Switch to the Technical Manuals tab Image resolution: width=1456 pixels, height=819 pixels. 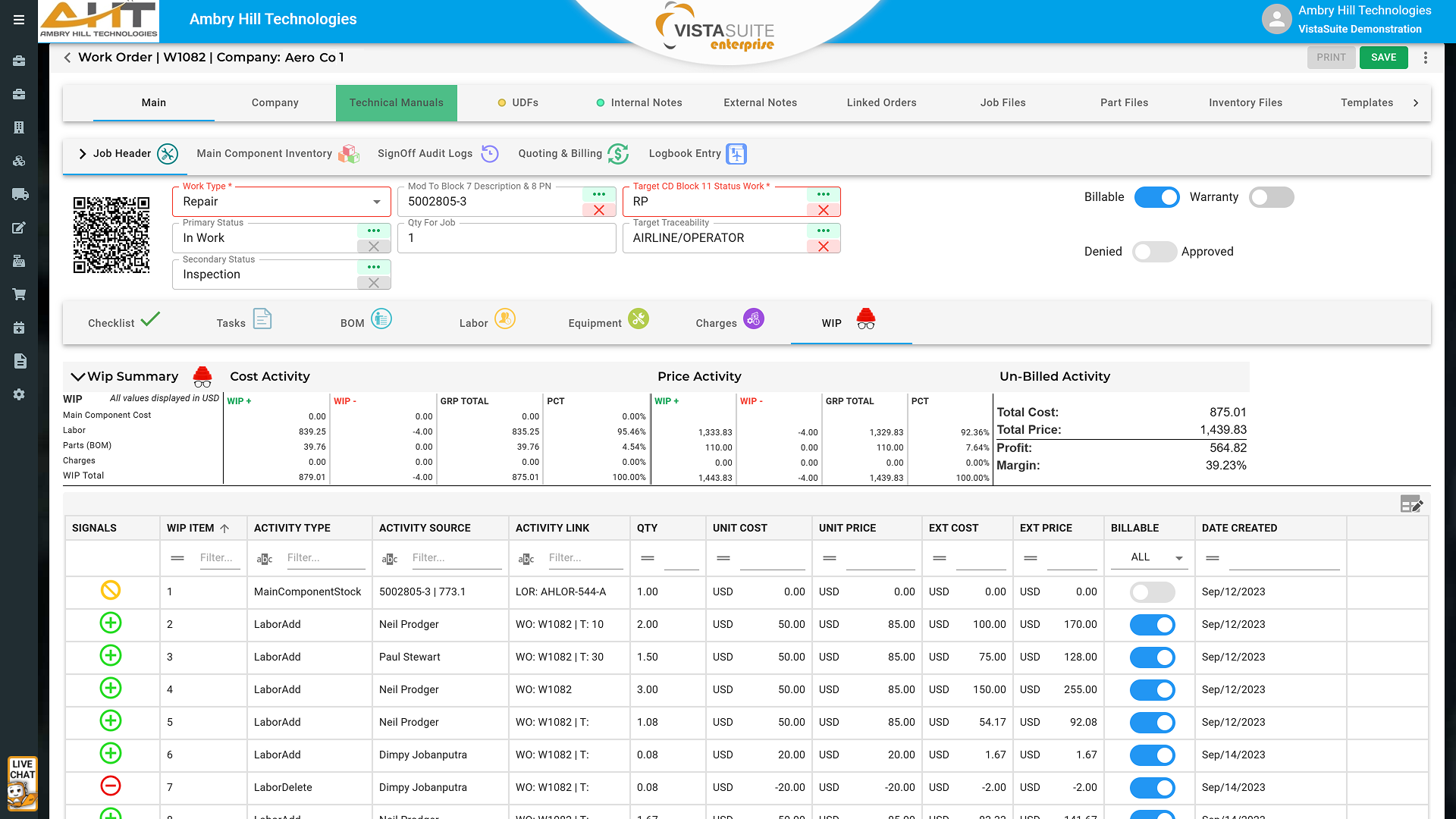coord(396,102)
